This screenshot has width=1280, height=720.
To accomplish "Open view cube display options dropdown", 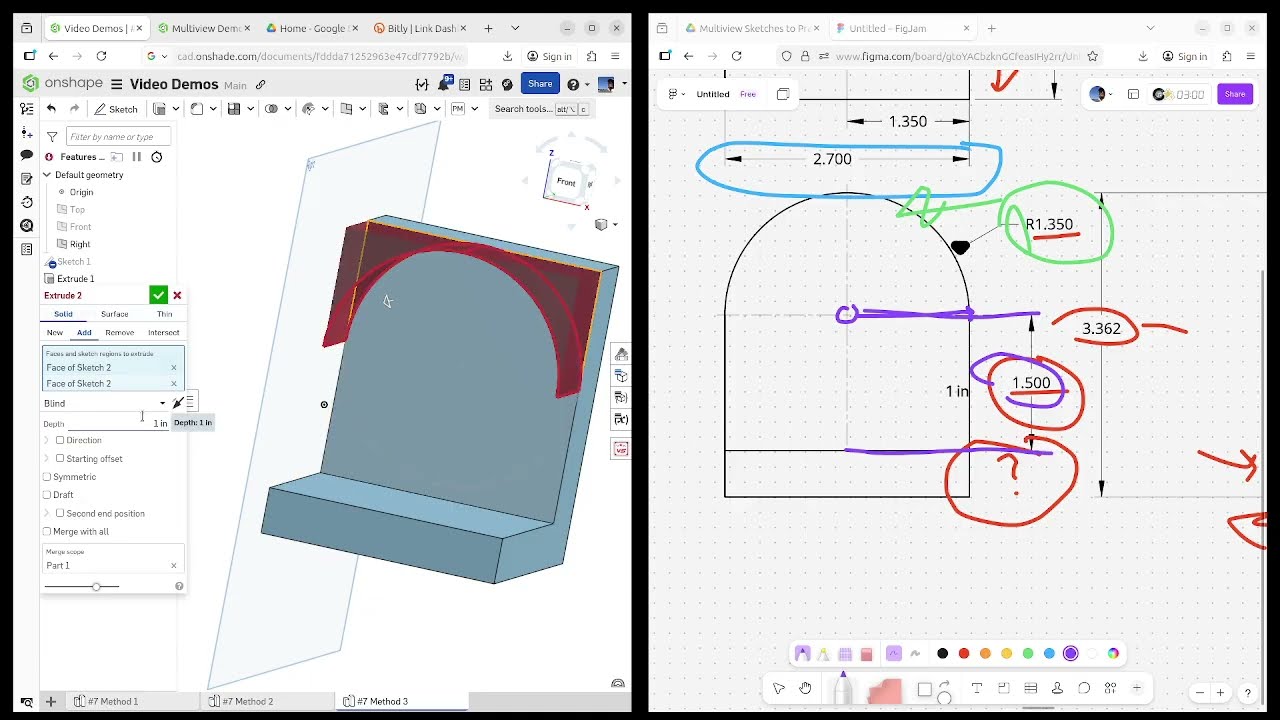I will [605, 225].
